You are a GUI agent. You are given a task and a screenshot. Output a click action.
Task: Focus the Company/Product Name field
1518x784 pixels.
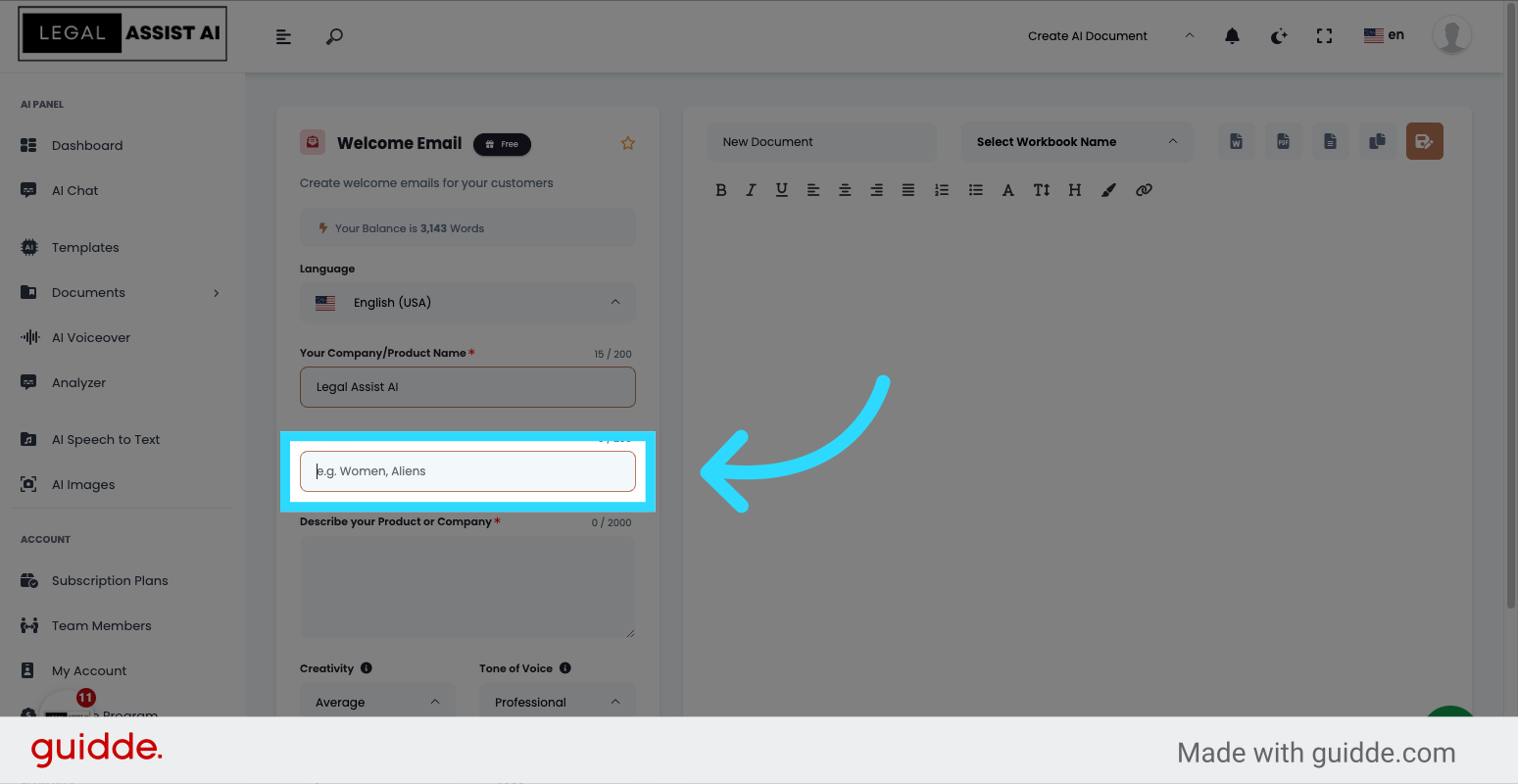tap(467, 387)
